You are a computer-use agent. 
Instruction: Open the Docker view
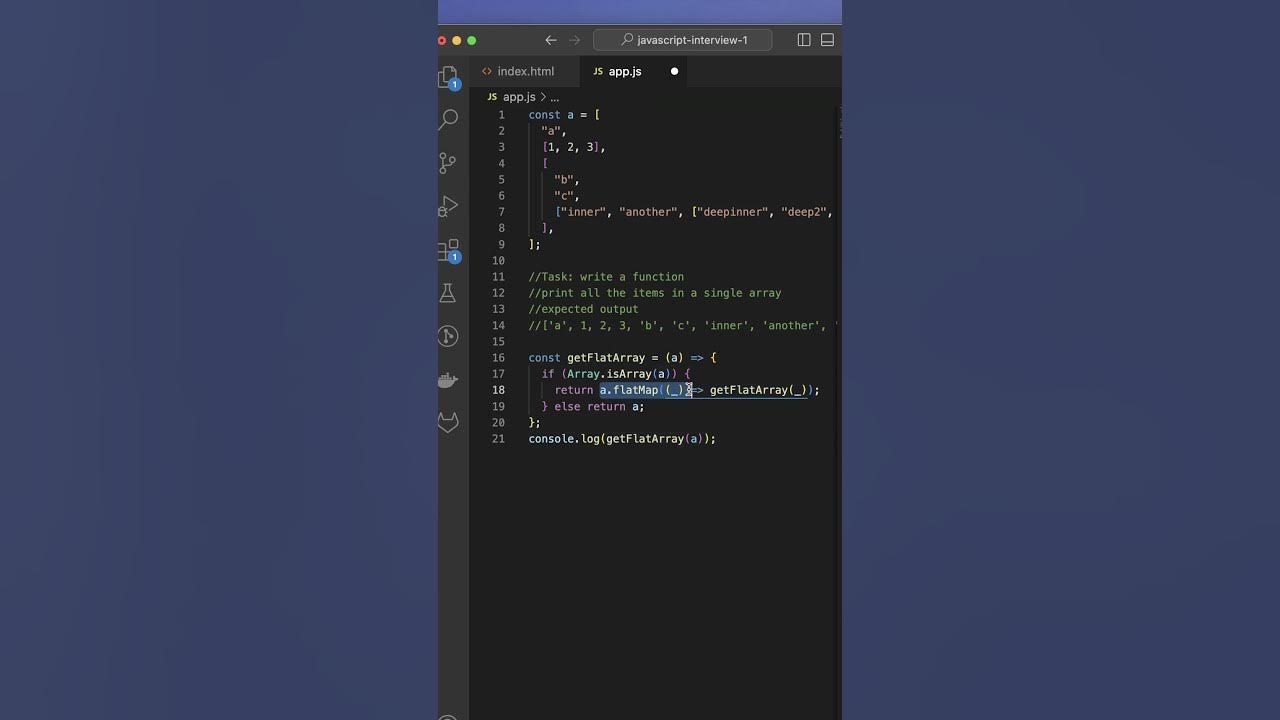tap(448, 380)
